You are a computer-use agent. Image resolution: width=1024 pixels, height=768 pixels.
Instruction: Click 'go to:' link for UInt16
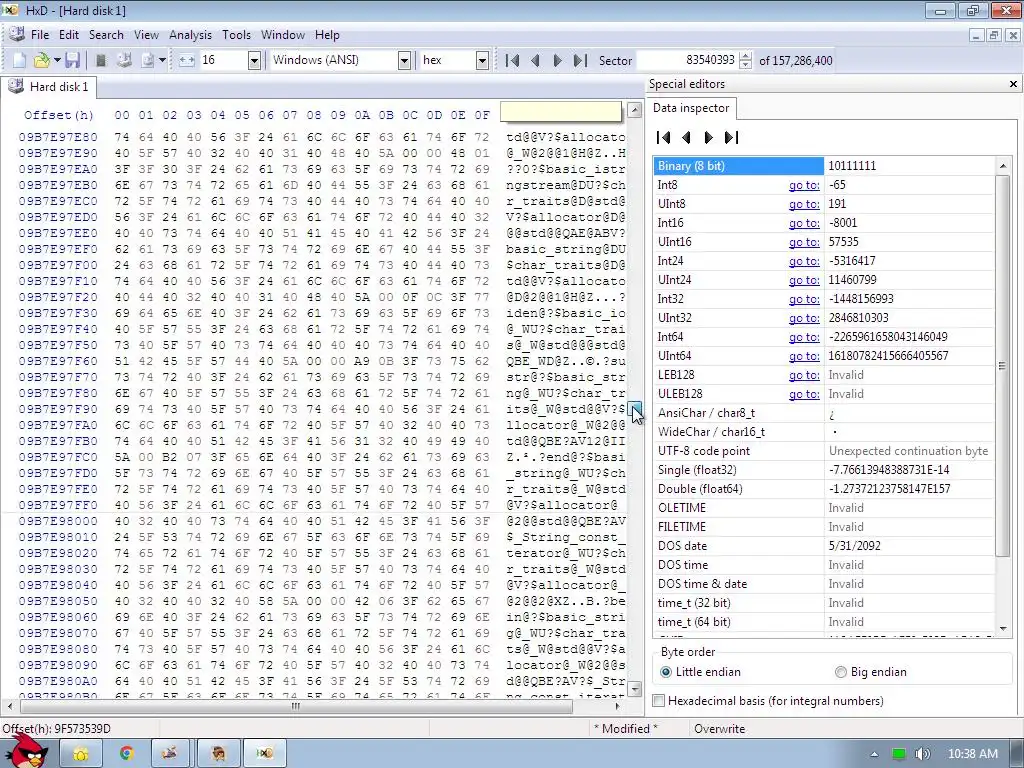click(804, 242)
